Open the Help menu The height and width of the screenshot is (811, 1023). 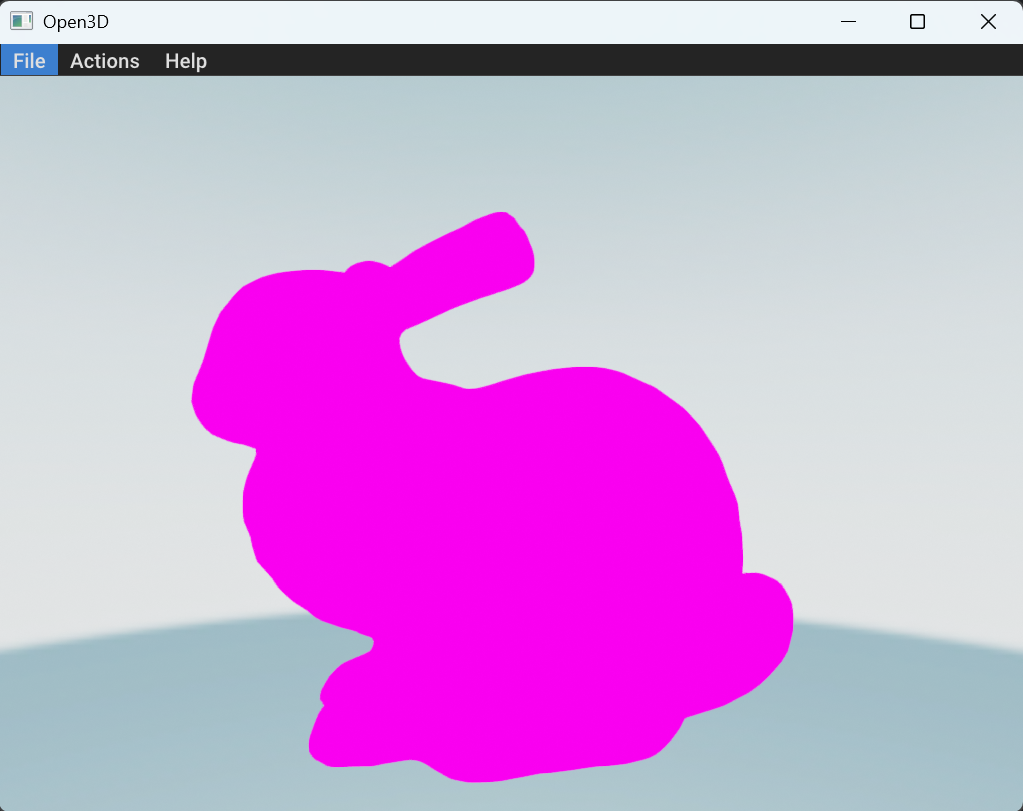(x=186, y=61)
